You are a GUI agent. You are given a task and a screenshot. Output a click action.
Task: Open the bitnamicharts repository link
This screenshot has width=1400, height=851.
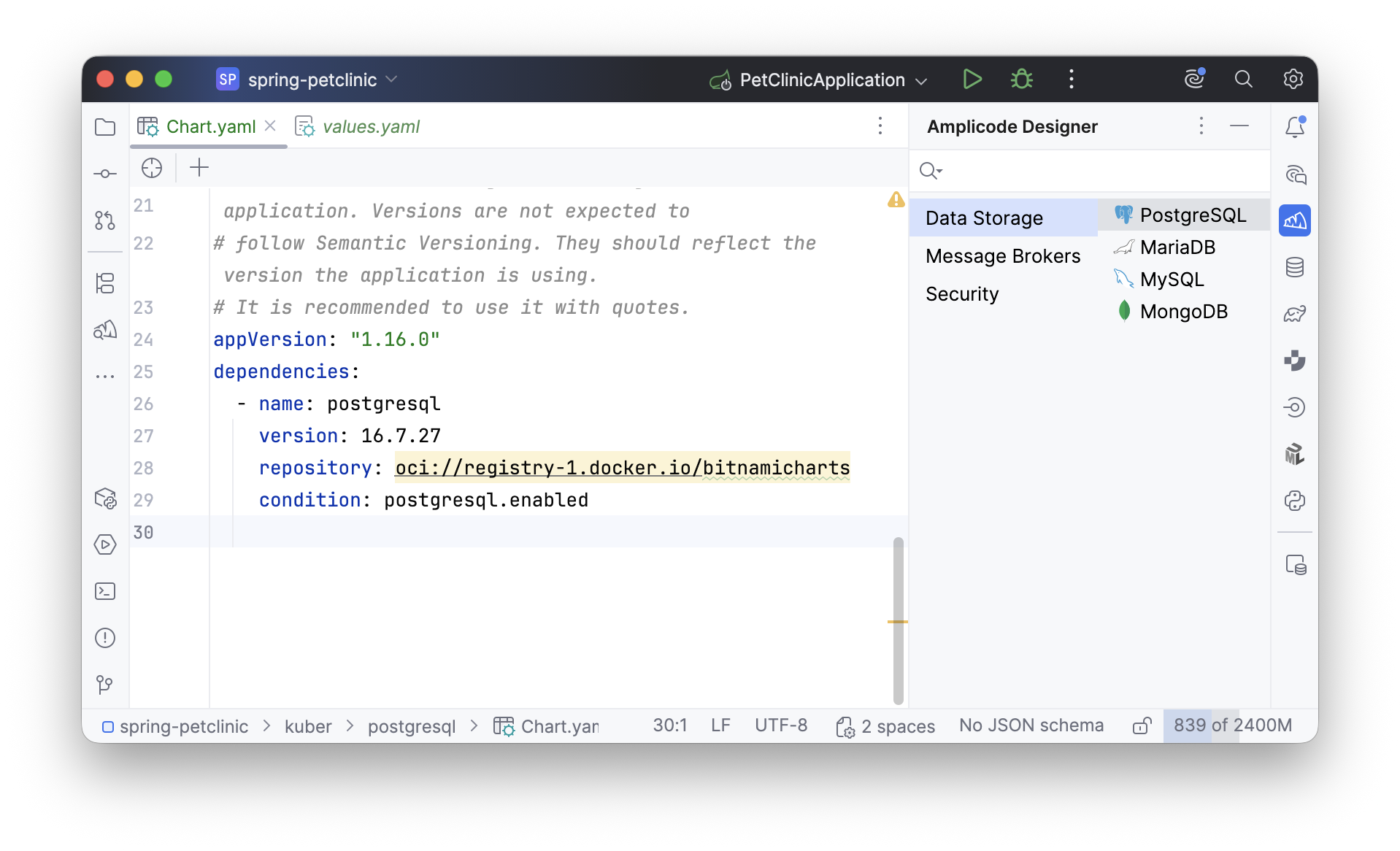point(622,468)
